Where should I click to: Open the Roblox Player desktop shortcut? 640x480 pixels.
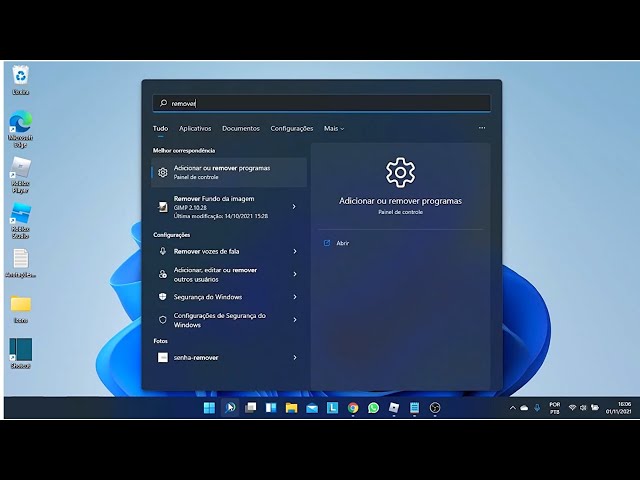(x=20, y=175)
